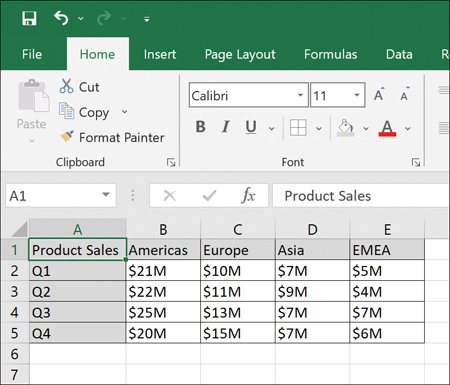Select row 1 header
450x385 pixels.
tap(15, 250)
